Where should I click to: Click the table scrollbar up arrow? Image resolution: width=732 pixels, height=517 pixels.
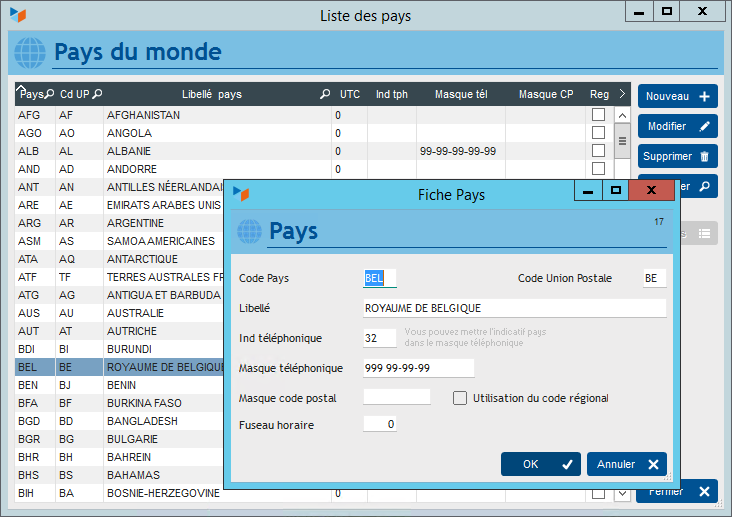(622, 114)
